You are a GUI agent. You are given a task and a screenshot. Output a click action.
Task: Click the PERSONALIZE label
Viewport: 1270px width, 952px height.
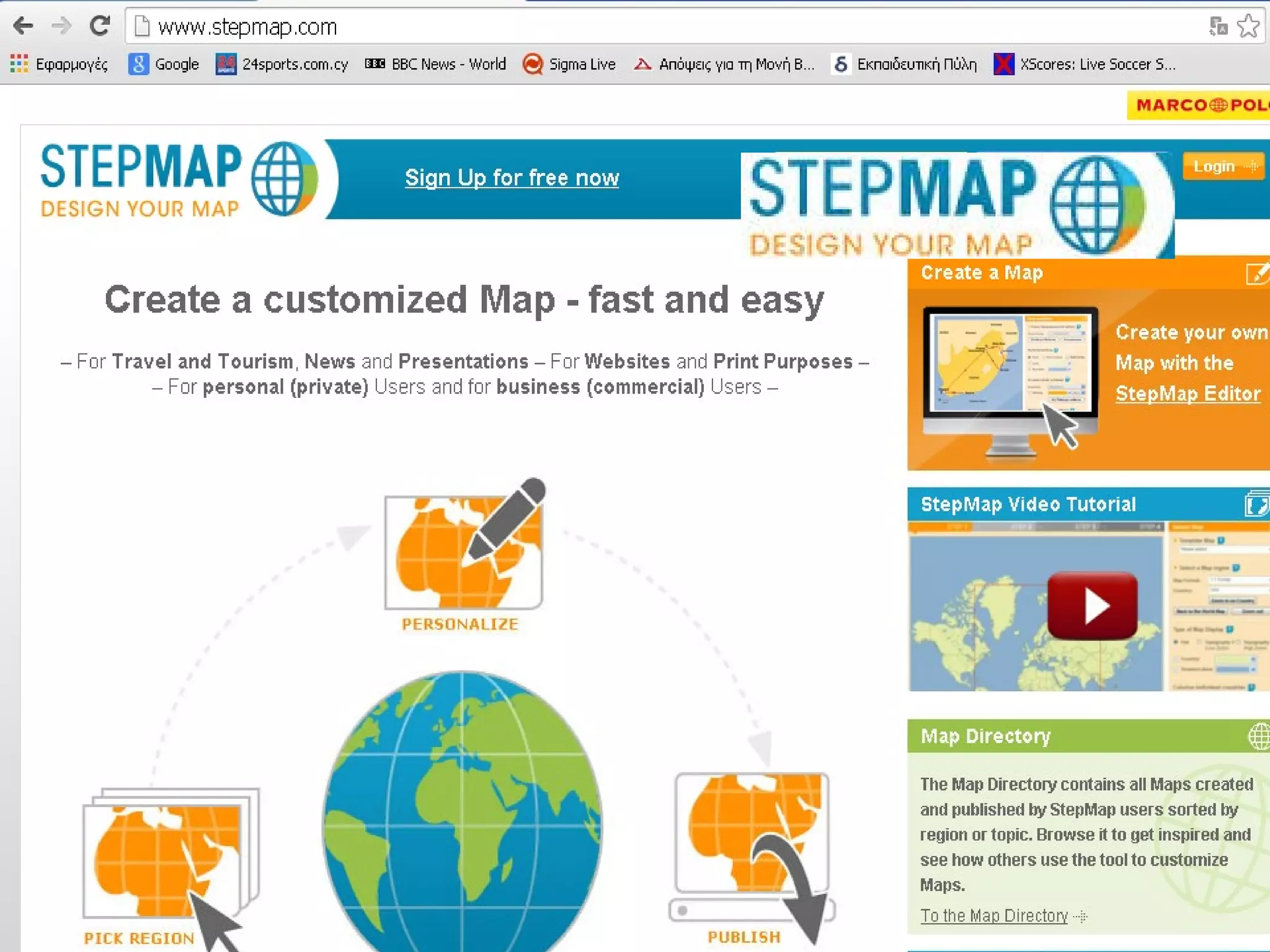coord(460,624)
